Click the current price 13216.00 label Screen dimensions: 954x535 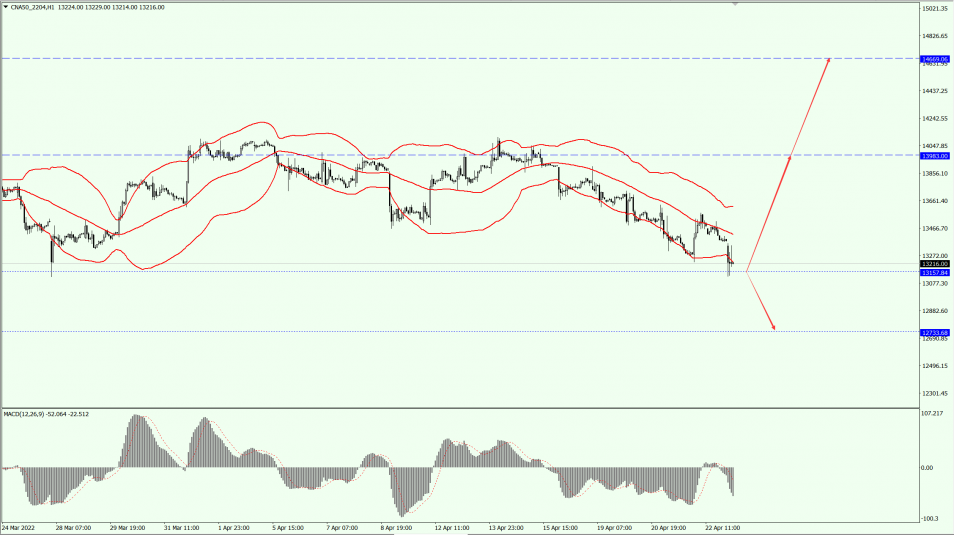[x=934, y=264]
